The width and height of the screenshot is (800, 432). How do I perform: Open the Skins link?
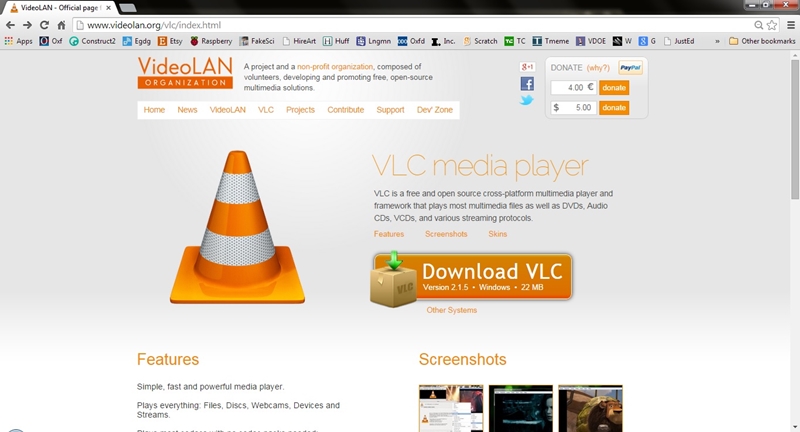point(497,234)
